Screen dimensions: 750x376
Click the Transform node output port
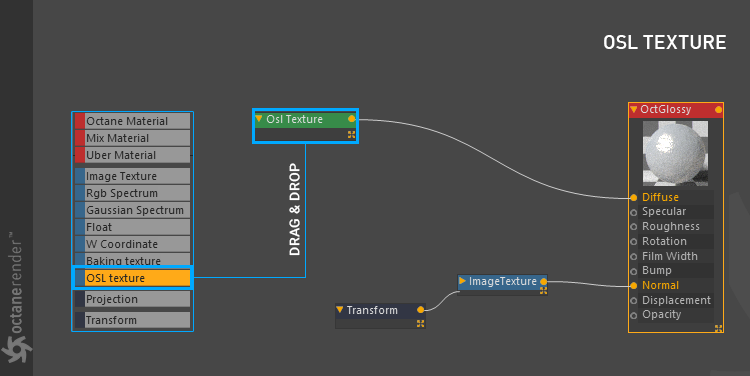420,310
